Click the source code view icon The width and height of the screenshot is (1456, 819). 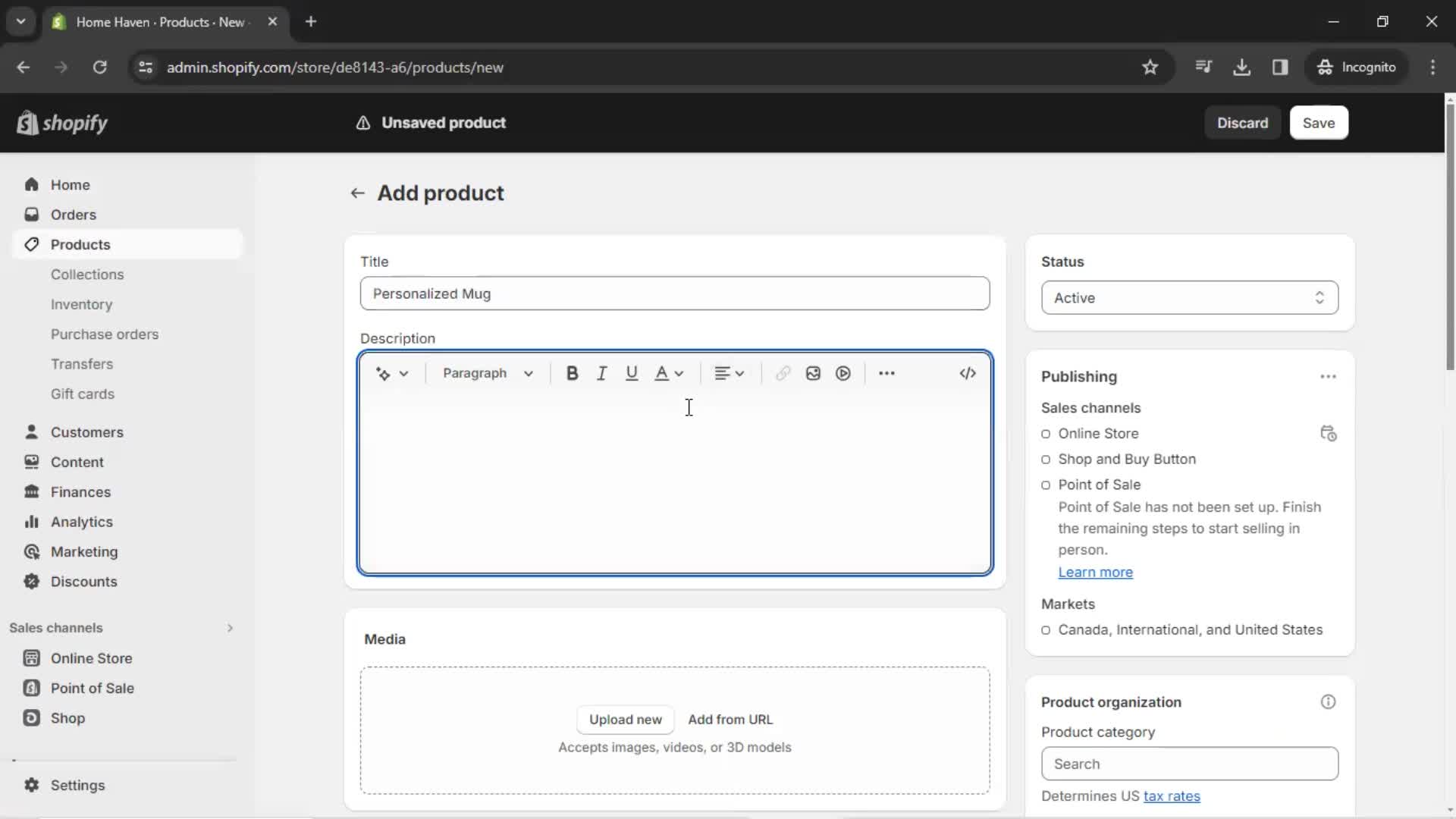966,373
